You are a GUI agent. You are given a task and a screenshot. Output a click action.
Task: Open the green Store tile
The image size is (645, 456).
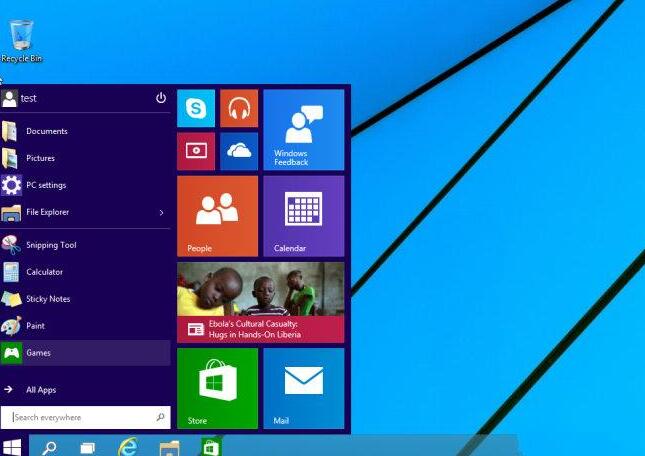click(x=218, y=389)
